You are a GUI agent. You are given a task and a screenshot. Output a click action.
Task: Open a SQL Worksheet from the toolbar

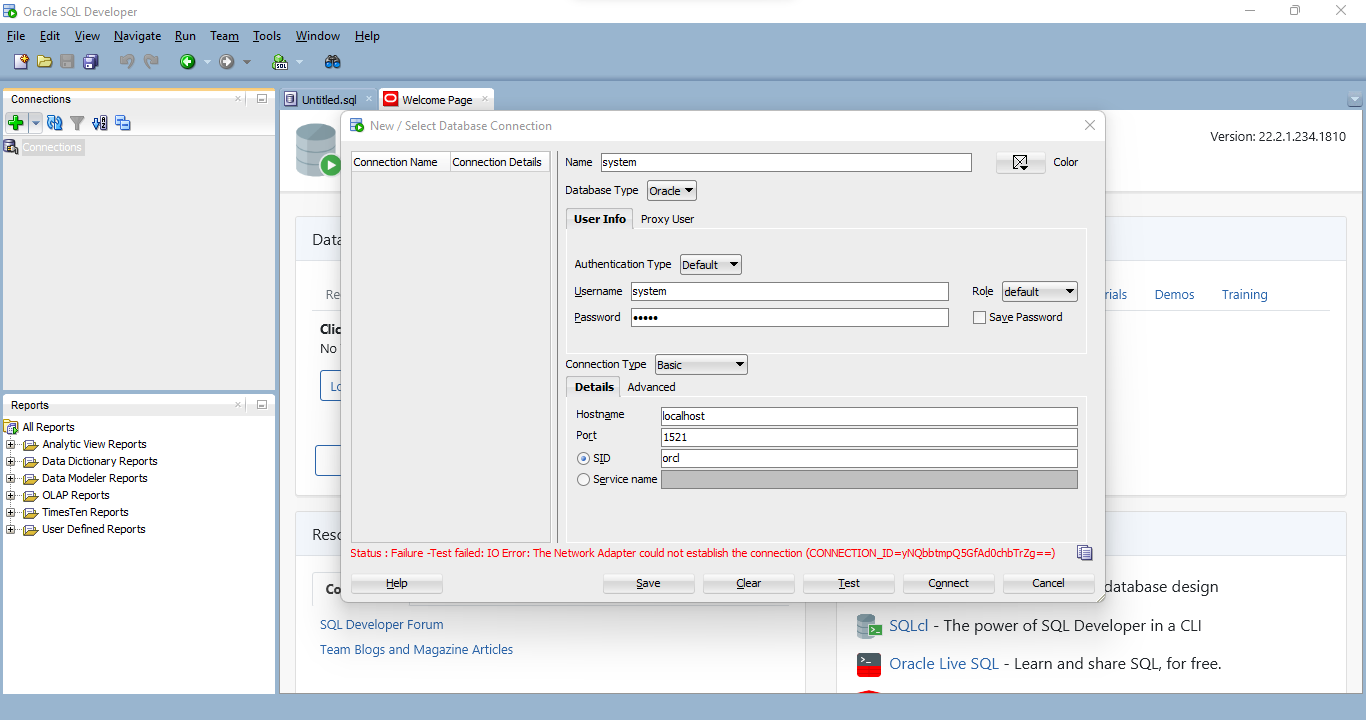[280, 62]
